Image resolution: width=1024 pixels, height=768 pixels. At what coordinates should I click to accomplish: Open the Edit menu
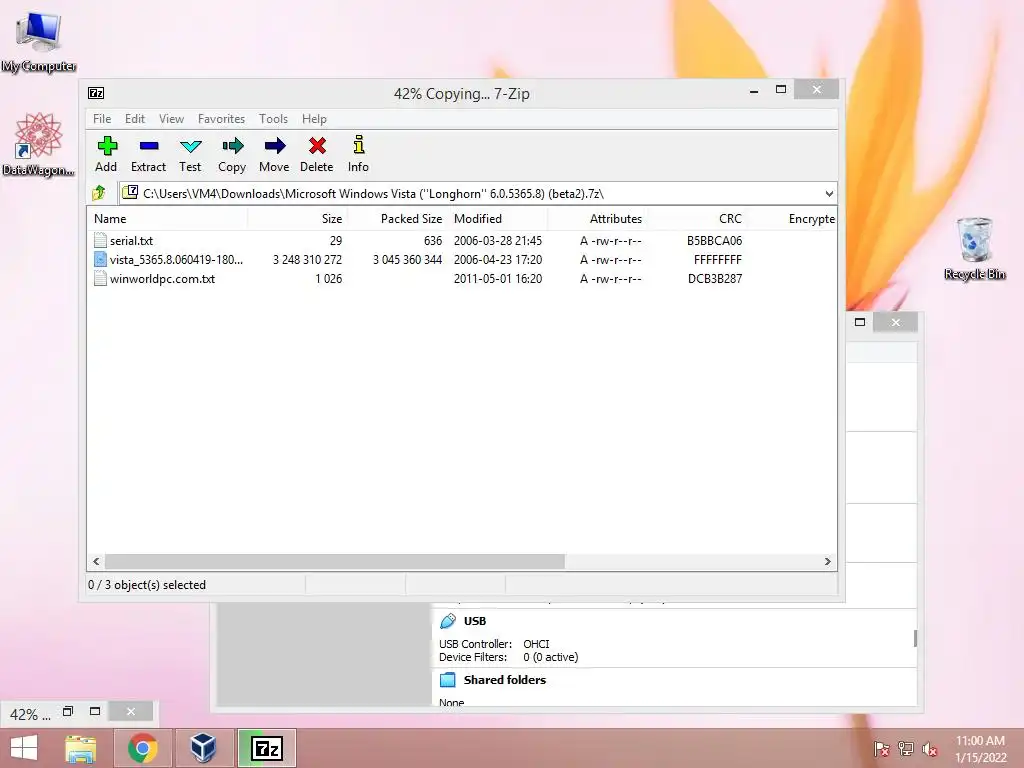pos(135,119)
